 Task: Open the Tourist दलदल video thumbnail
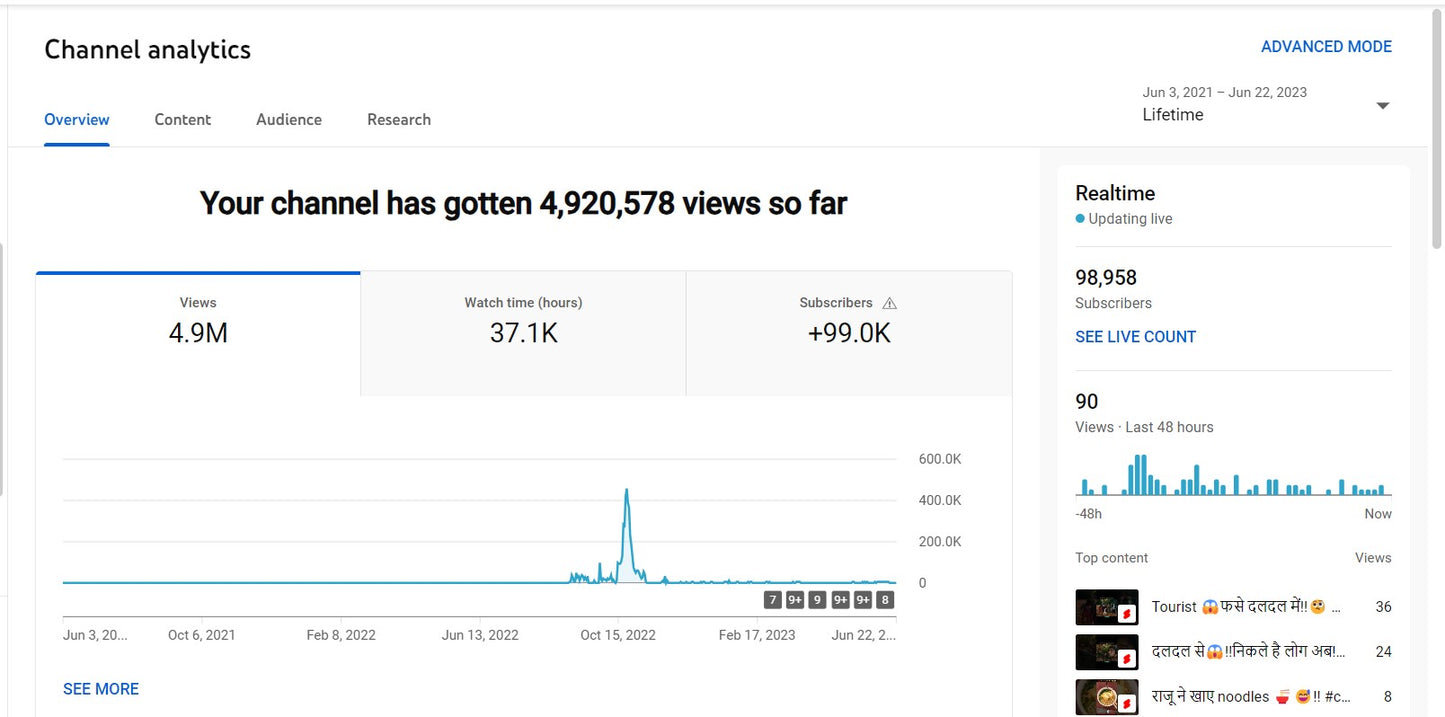(1107, 606)
